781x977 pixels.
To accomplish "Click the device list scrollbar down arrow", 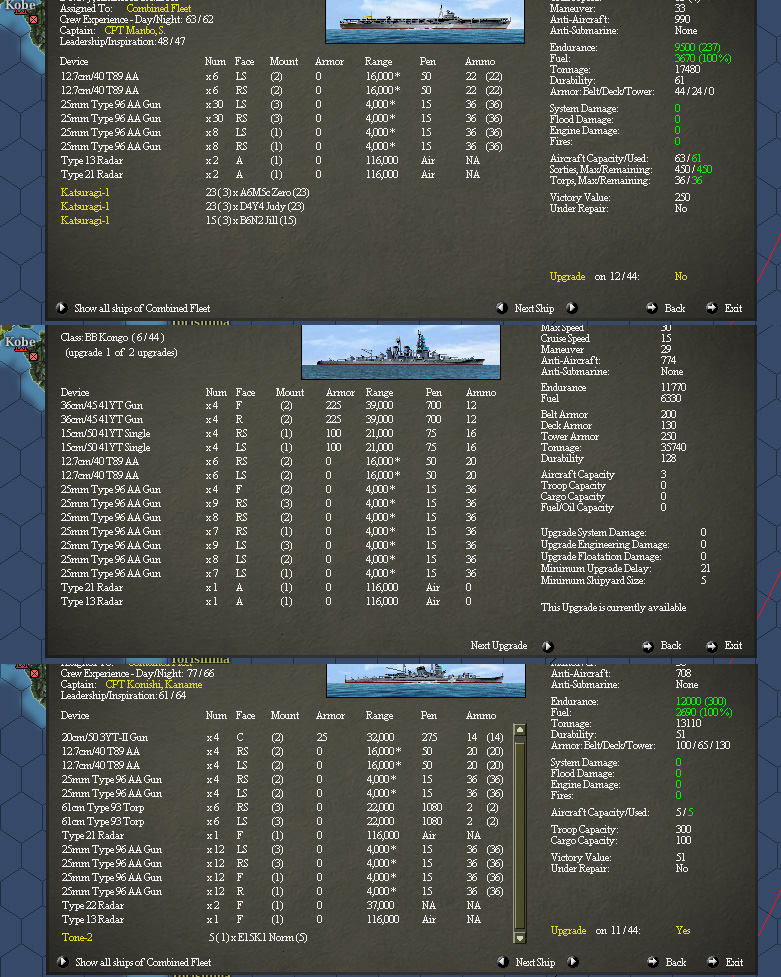I will point(520,937).
